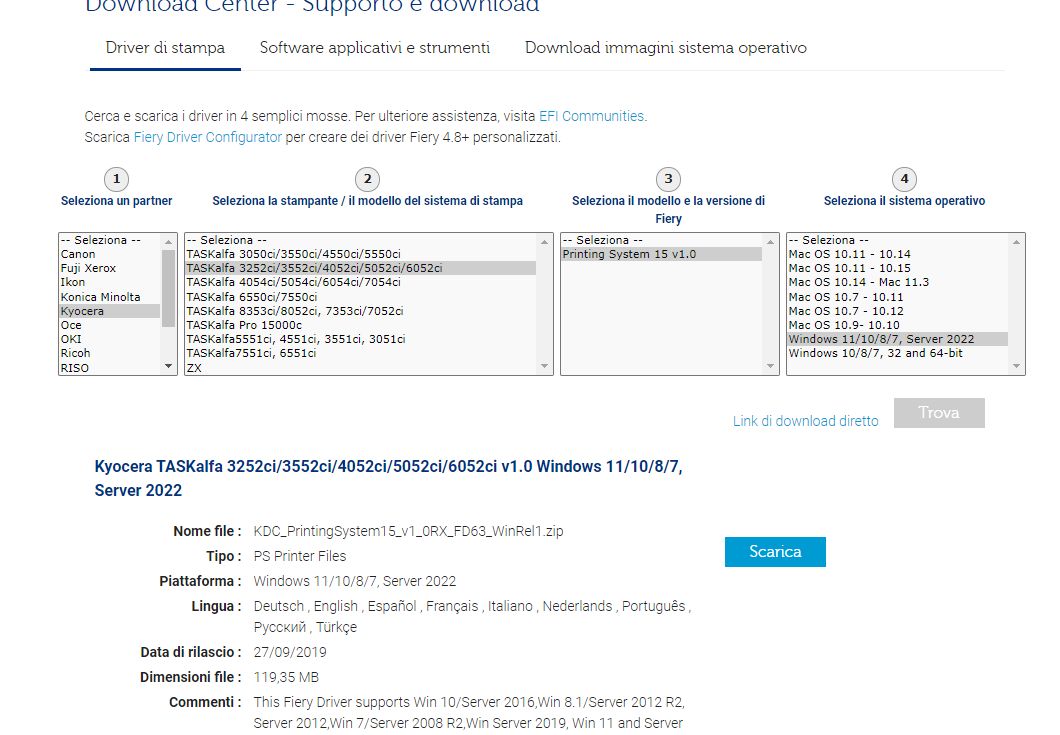Open the EFI Communities link
This screenshot has width=1060, height=735.
(x=591, y=116)
